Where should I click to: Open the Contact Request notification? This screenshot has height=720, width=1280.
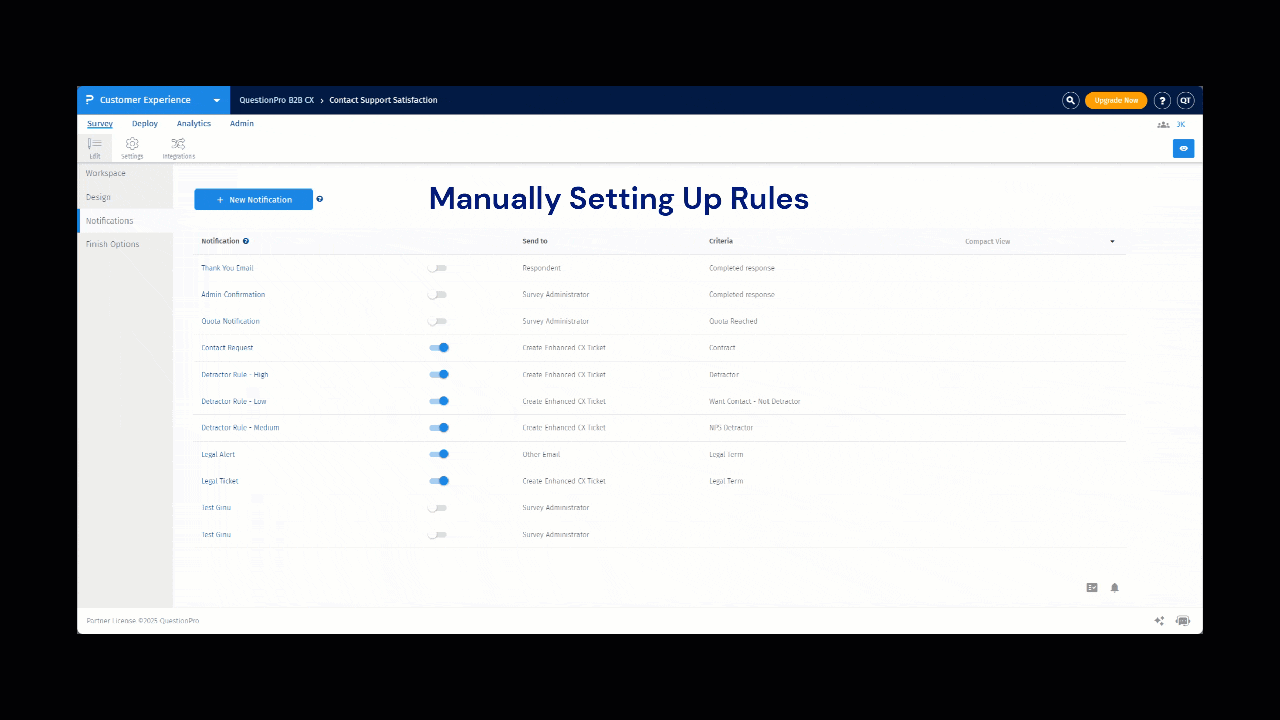tap(227, 348)
